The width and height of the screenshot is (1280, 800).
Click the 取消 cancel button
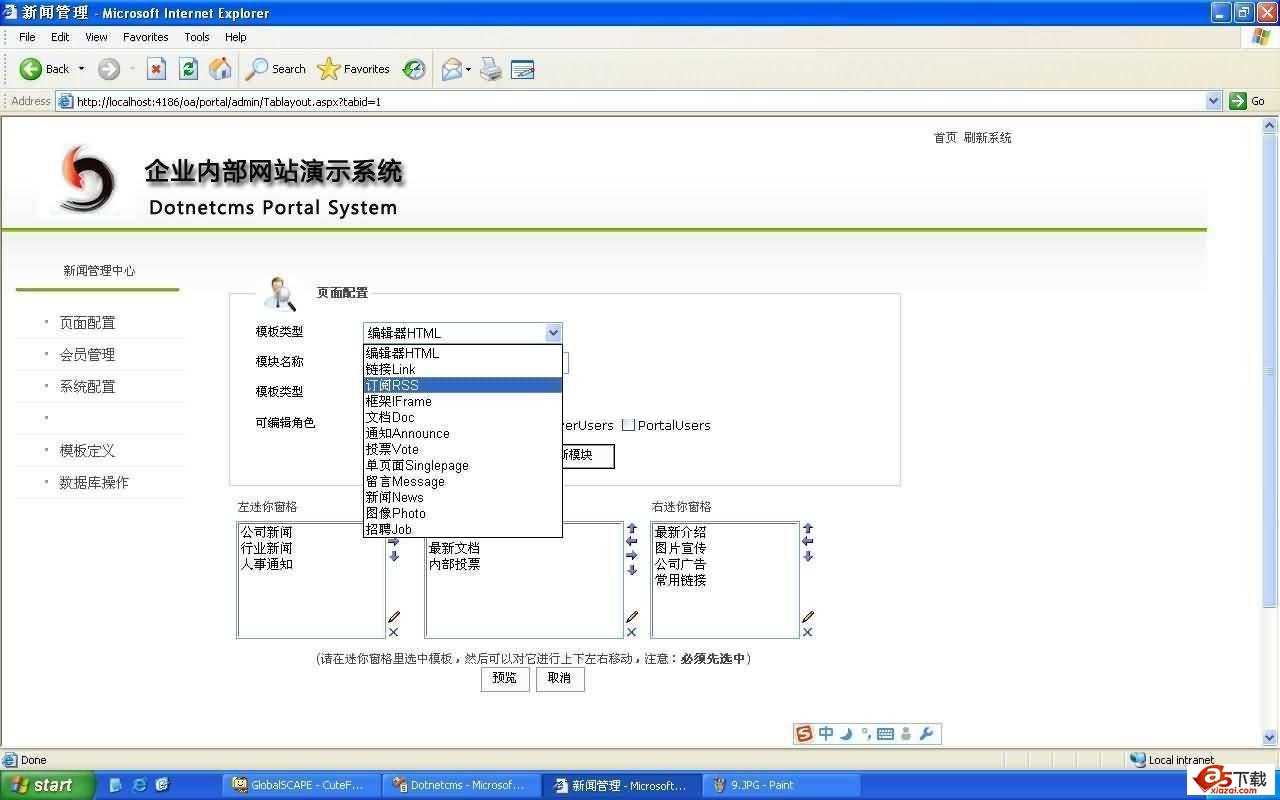tap(560, 678)
